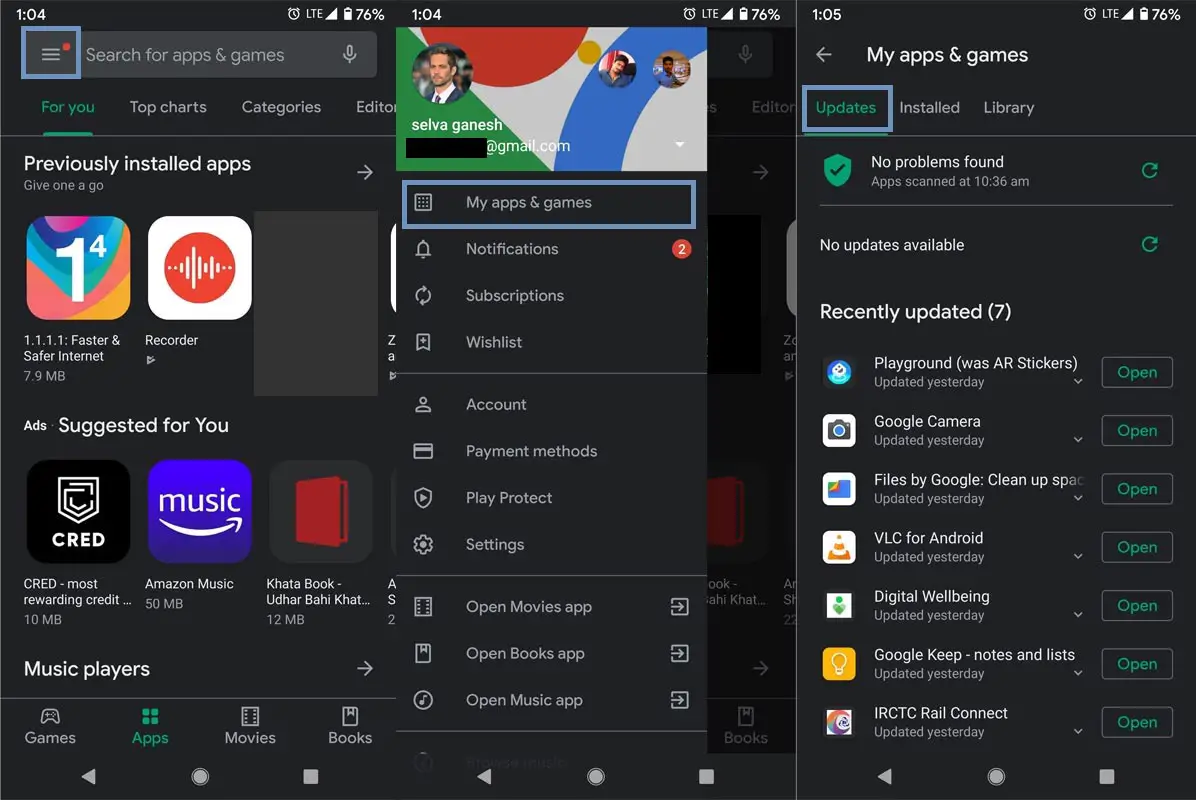Expand details chevron for Google Camera
This screenshot has width=1196, height=800.
(x=1078, y=440)
